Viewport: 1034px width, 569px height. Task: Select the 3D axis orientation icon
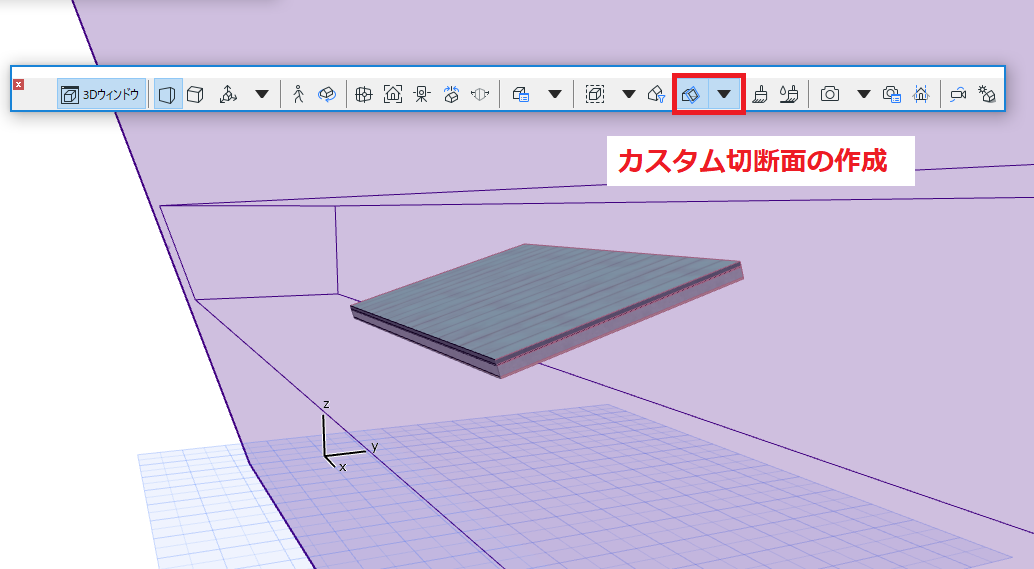228,94
